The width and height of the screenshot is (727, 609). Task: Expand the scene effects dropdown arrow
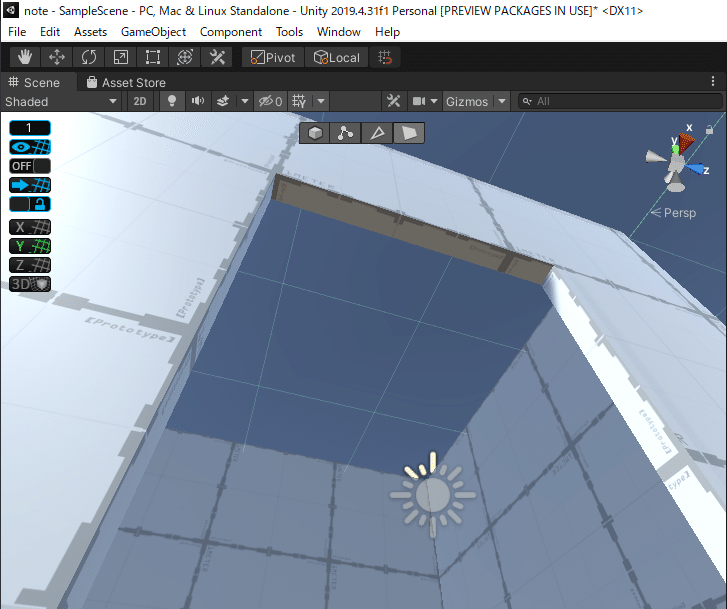[x=245, y=101]
